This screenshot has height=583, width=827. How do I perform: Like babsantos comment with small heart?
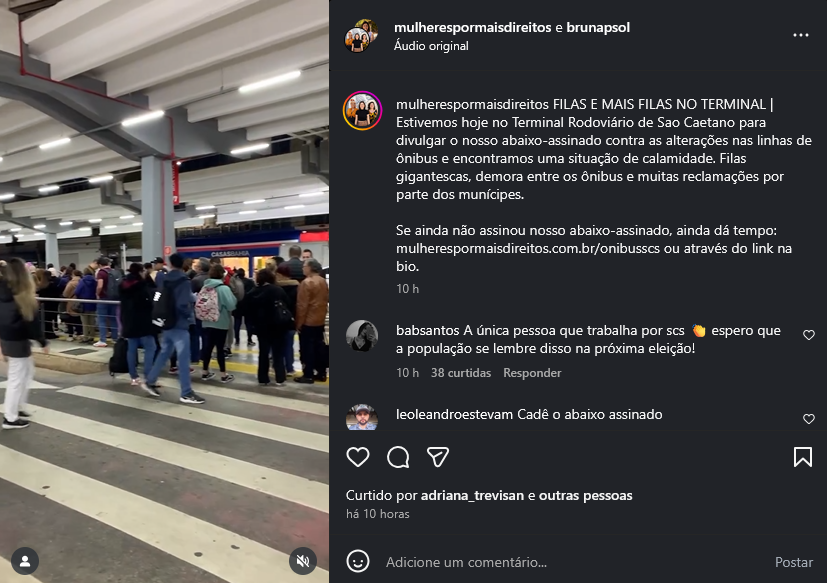(809, 335)
